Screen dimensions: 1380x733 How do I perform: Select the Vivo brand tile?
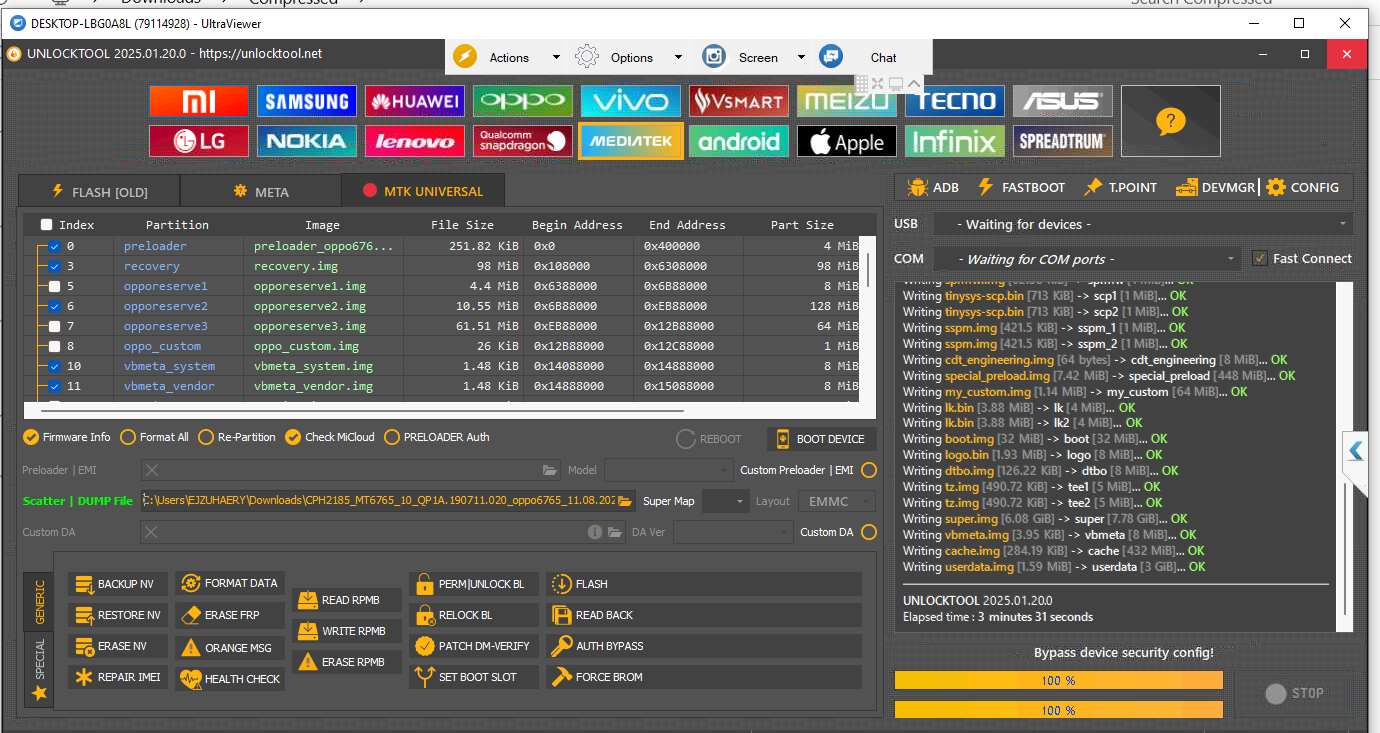pyautogui.click(x=630, y=101)
